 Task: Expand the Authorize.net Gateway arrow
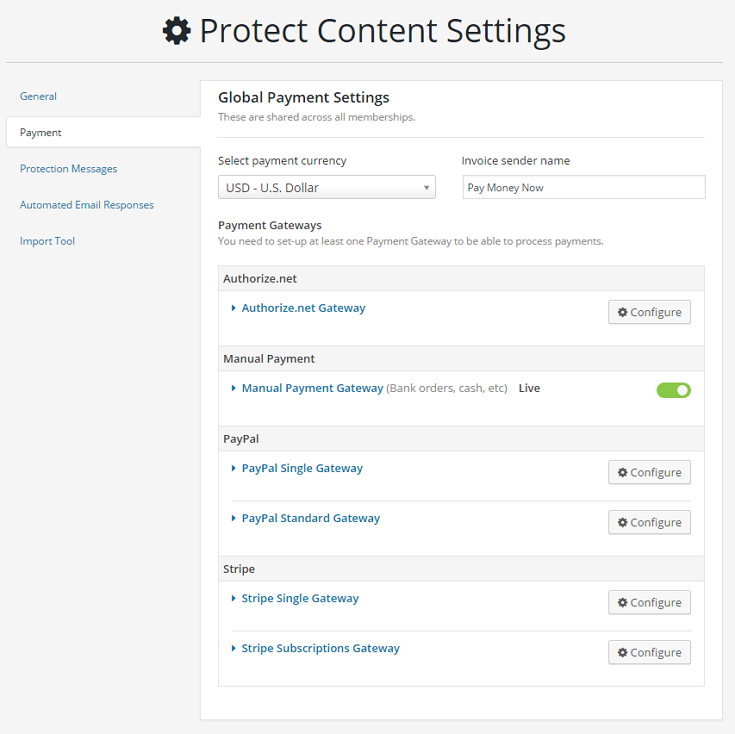click(234, 309)
